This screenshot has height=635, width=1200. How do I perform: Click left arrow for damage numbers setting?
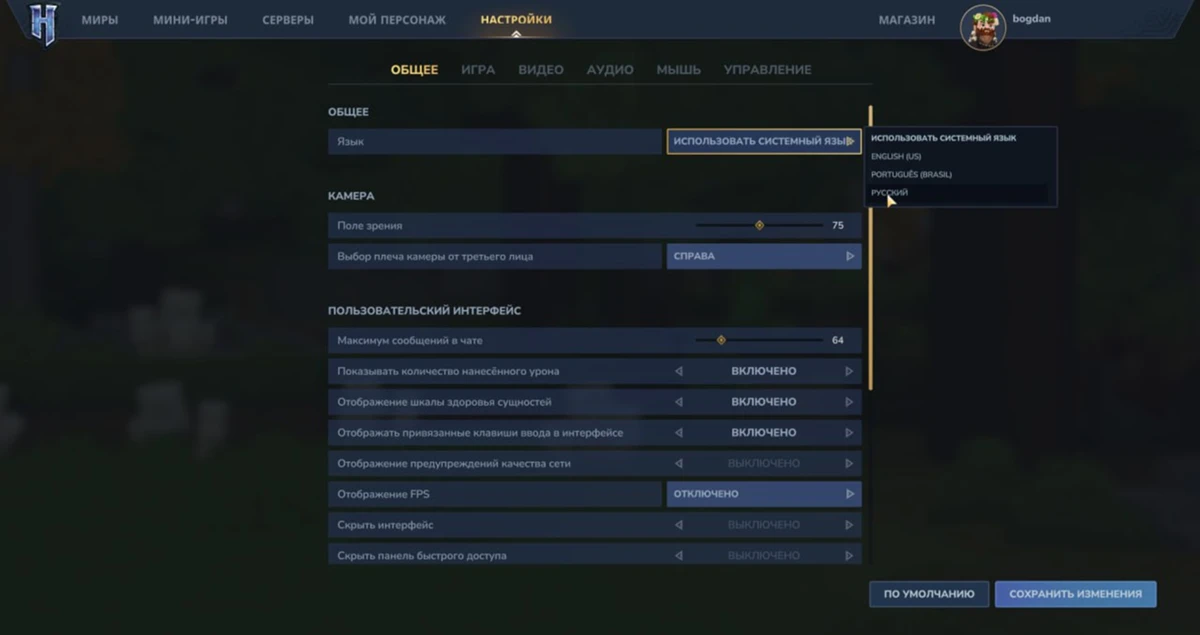[x=679, y=371]
